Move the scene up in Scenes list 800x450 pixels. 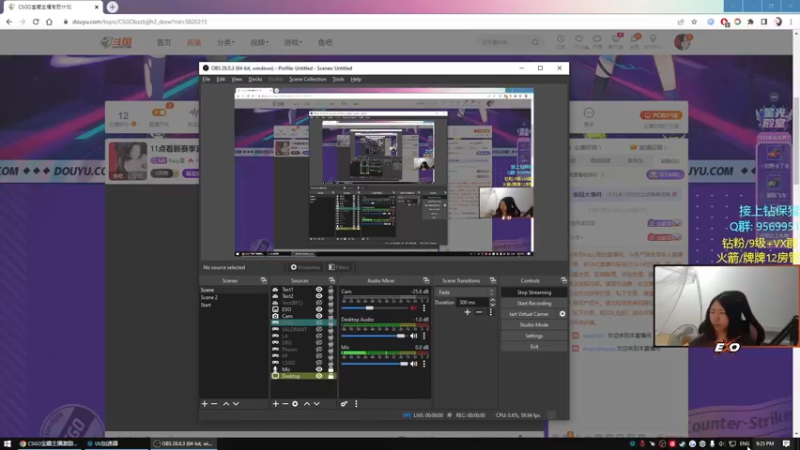pos(226,404)
